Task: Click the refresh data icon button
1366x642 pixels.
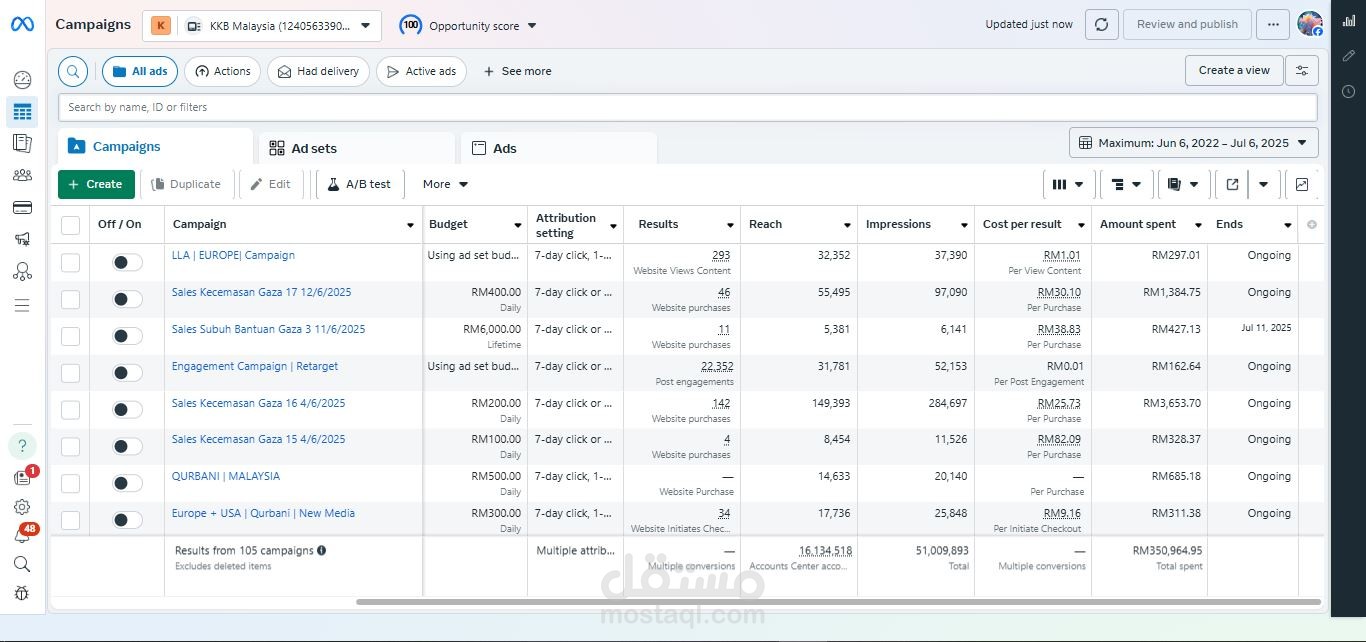Action: point(1101,25)
